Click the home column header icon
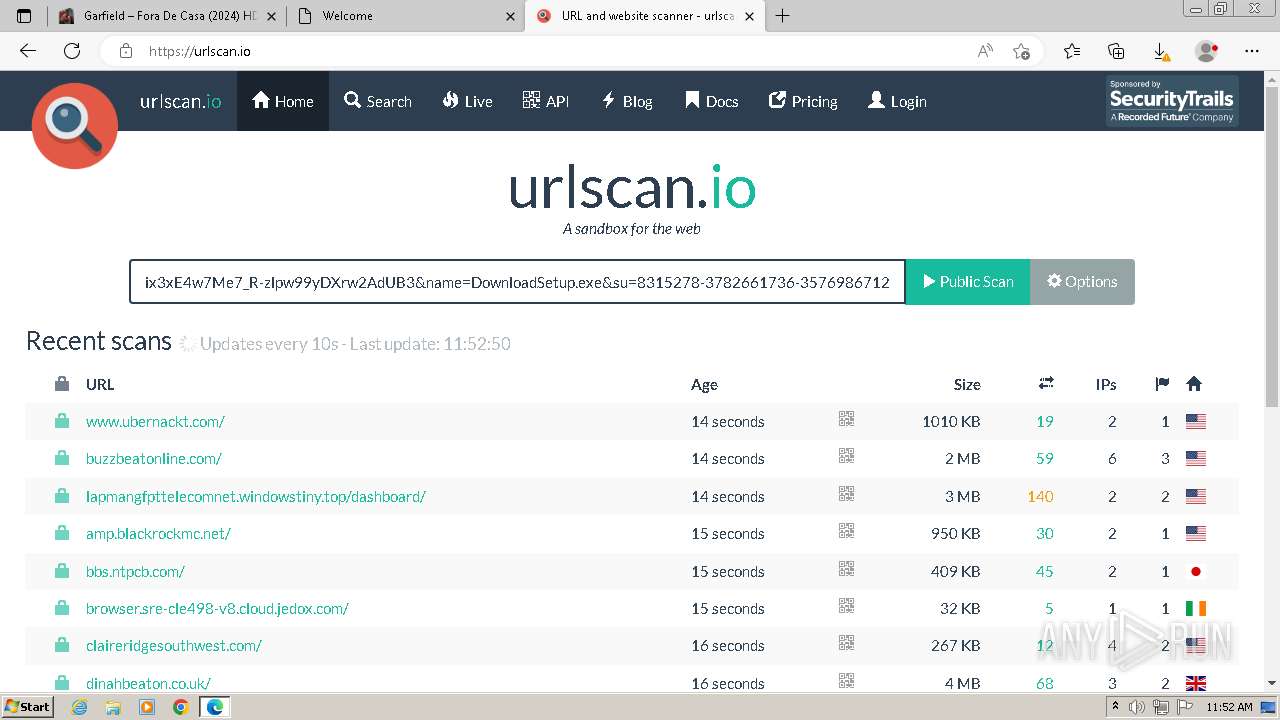 [x=1194, y=384]
